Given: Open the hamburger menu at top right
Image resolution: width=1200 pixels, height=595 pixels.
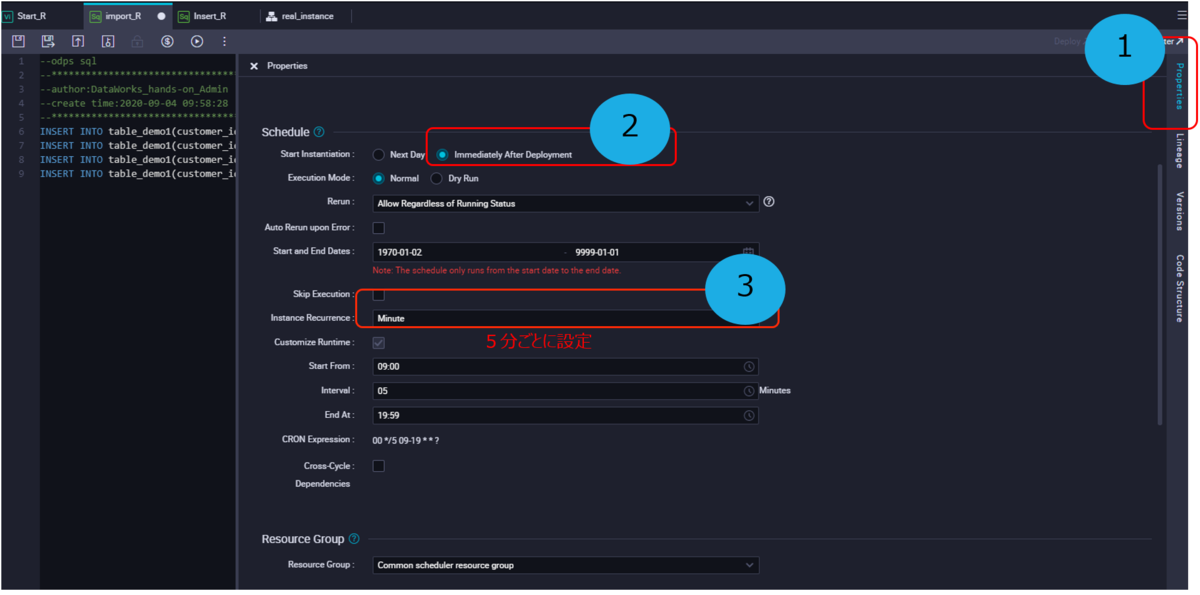Looking at the screenshot, I should (x=1183, y=16).
